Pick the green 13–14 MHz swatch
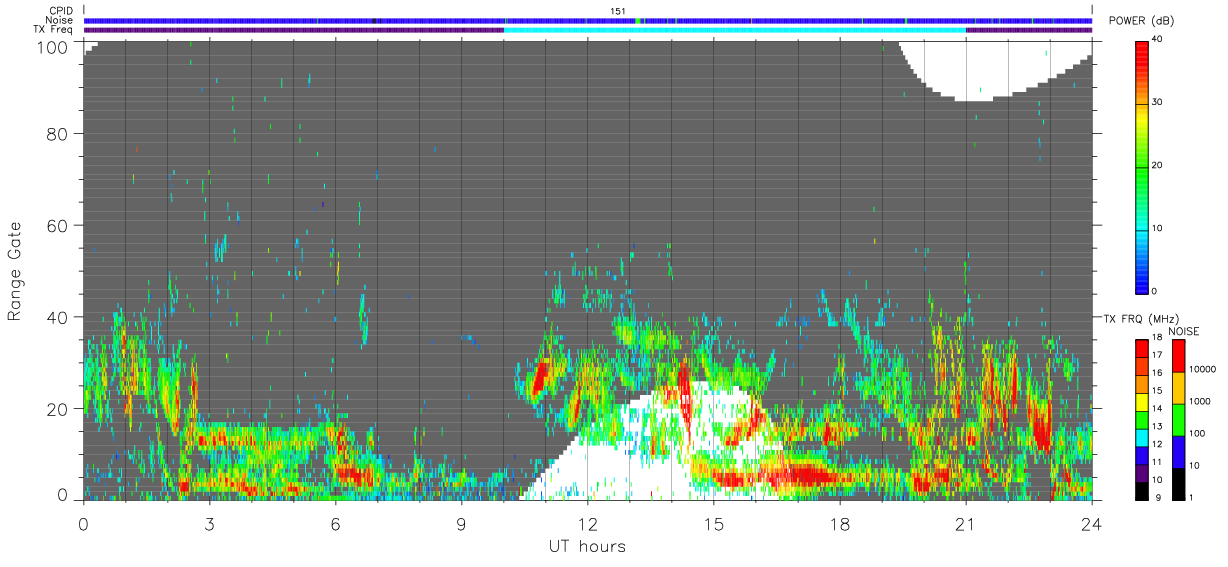 pyautogui.click(x=1143, y=419)
